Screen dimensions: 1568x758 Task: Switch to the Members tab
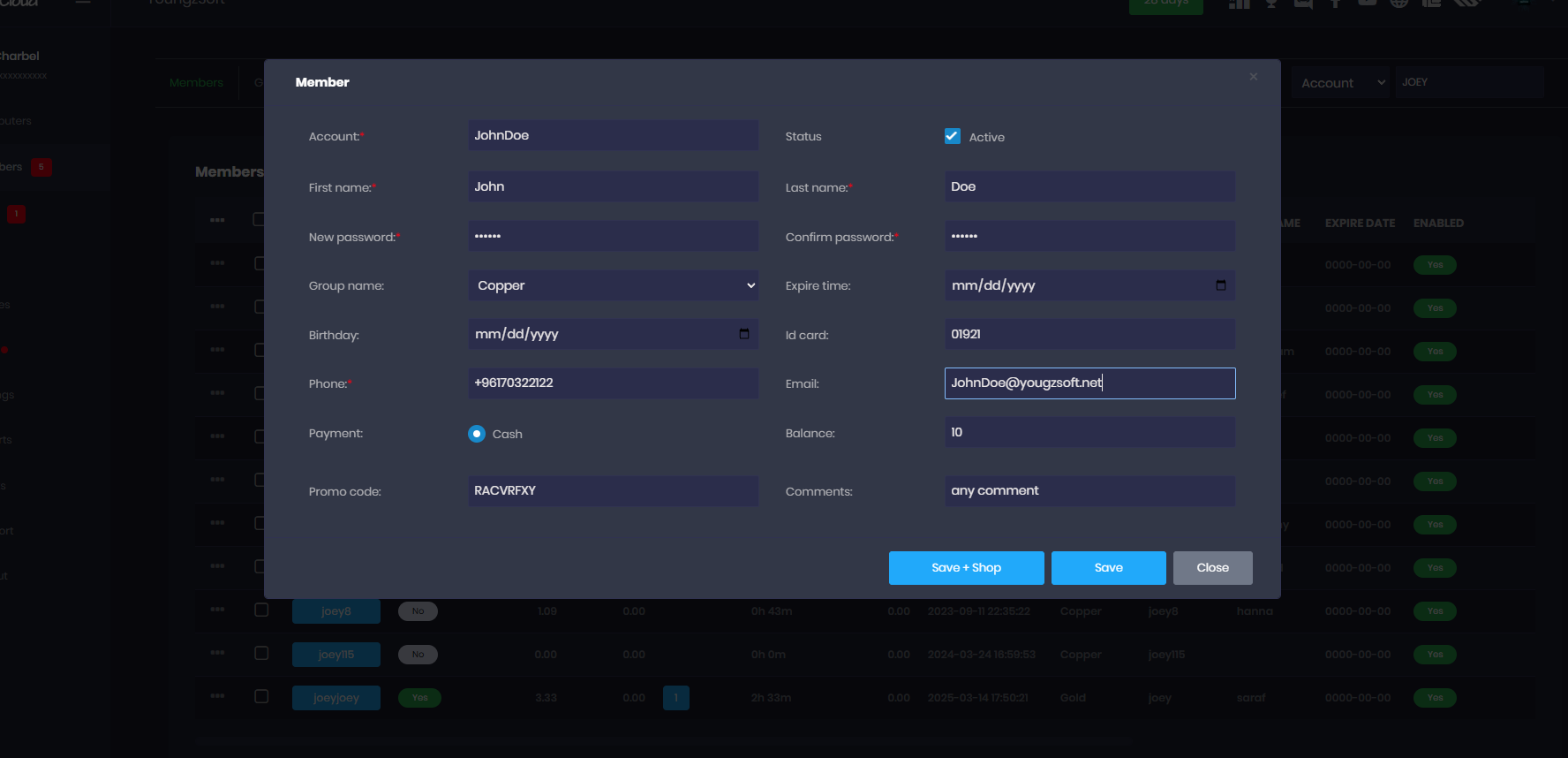pyautogui.click(x=196, y=83)
